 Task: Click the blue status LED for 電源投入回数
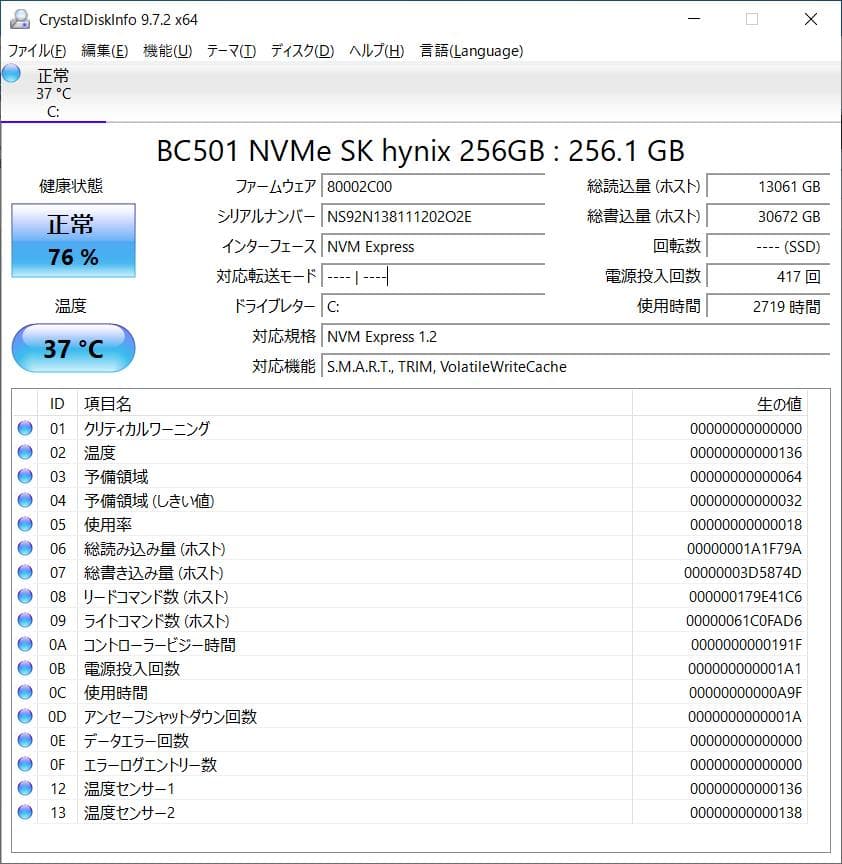24,669
